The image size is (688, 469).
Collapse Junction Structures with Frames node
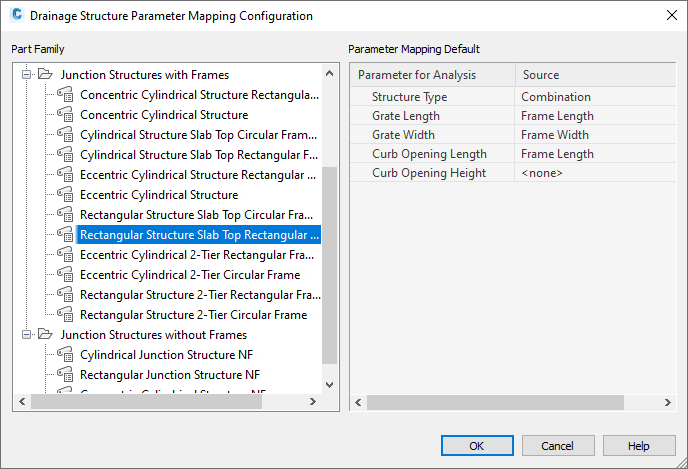tap(27, 75)
